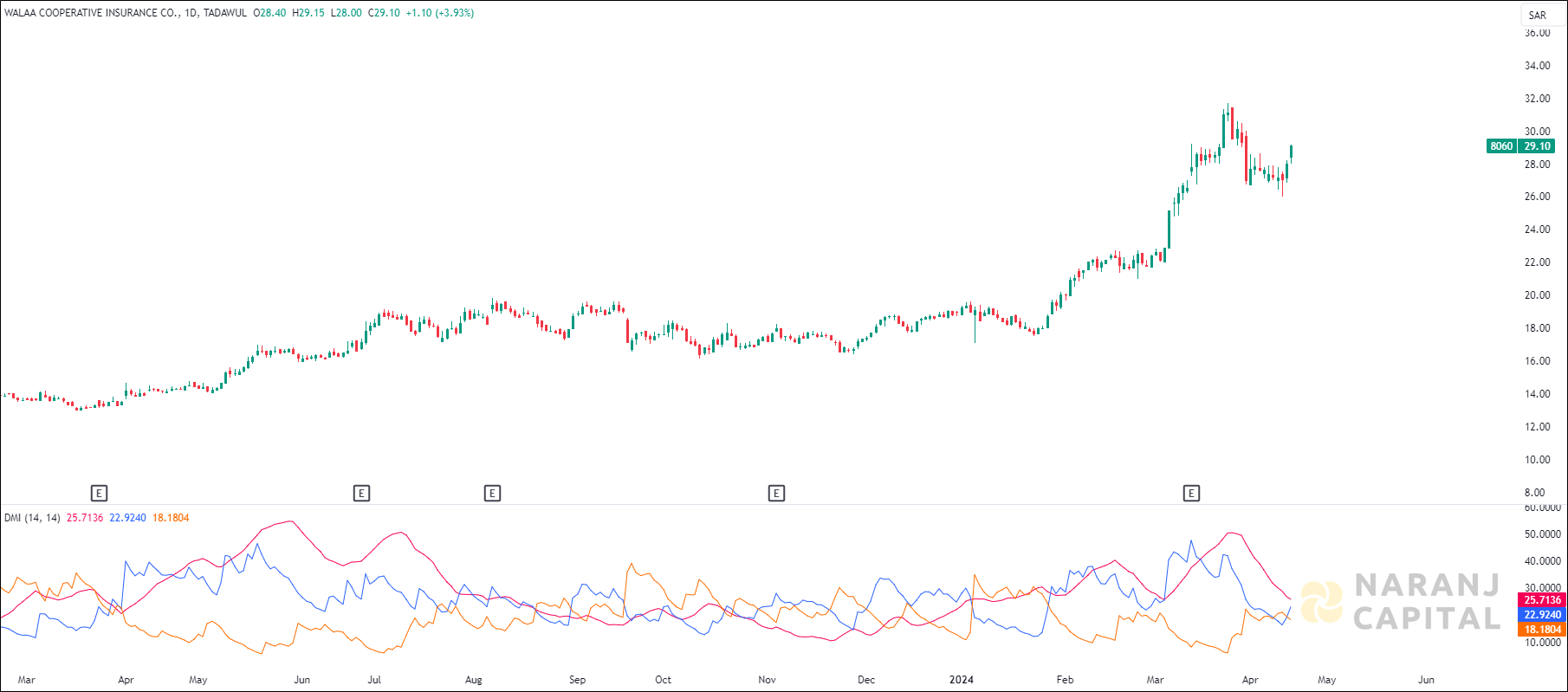This screenshot has width=1568, height=692.
Task: Click the Dec label on time axis
Action: (x=866, y=680)
